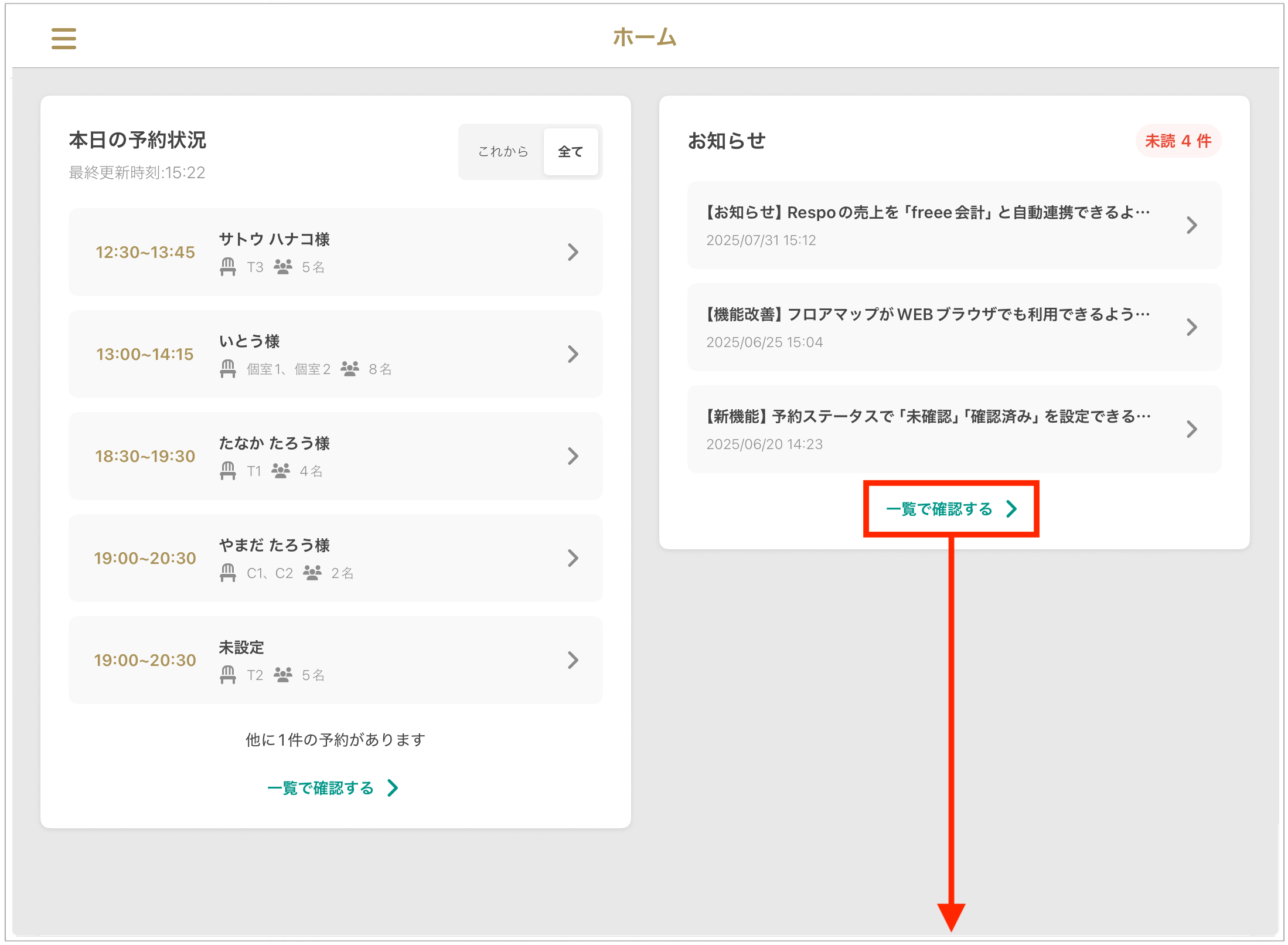This screenshot has height=945, width=1288.
Task: Select the 全て filter segment
Action: [x=570, y=152]
